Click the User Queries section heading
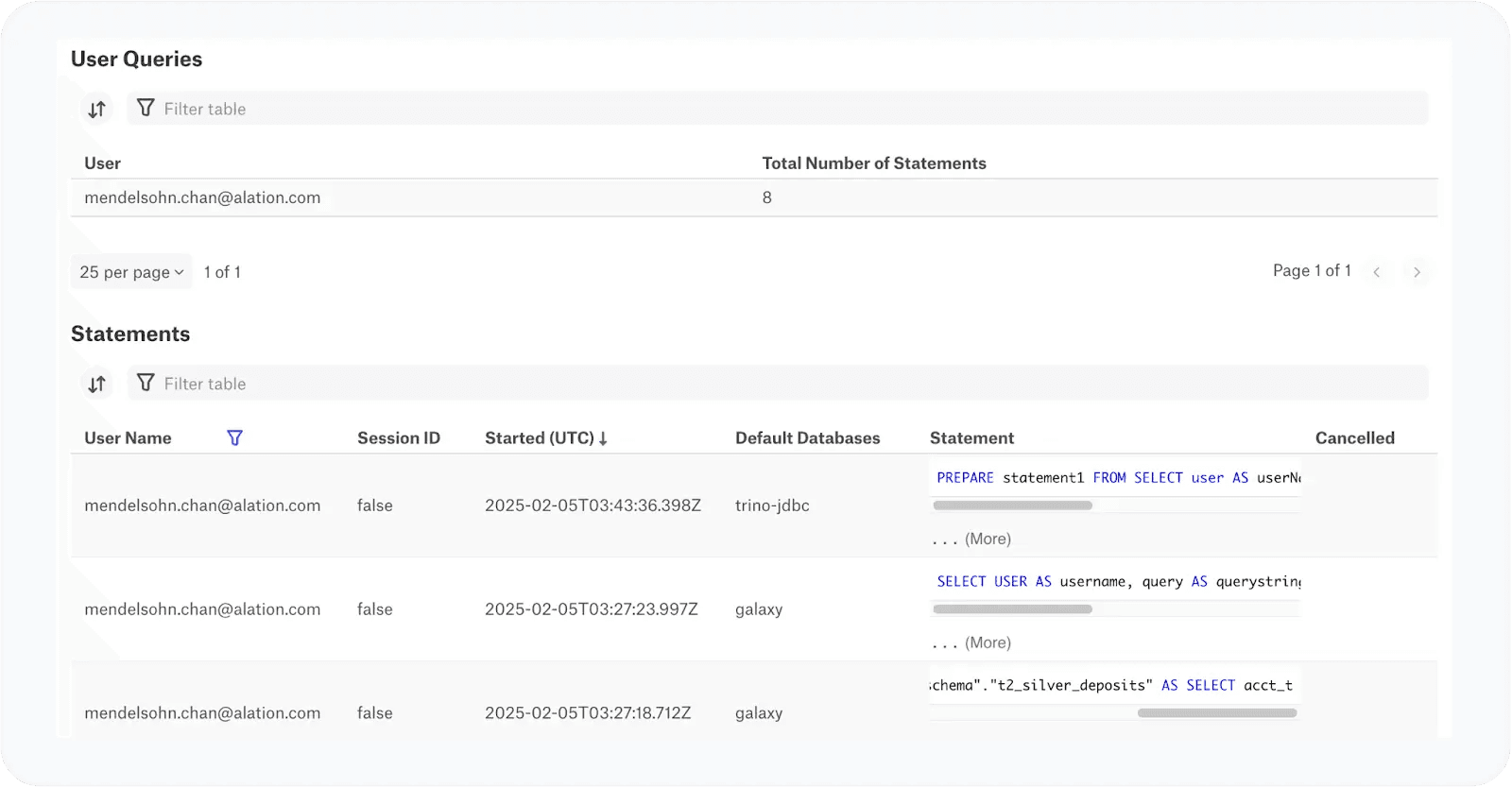The image size is (1512, 788). (136, 60)
